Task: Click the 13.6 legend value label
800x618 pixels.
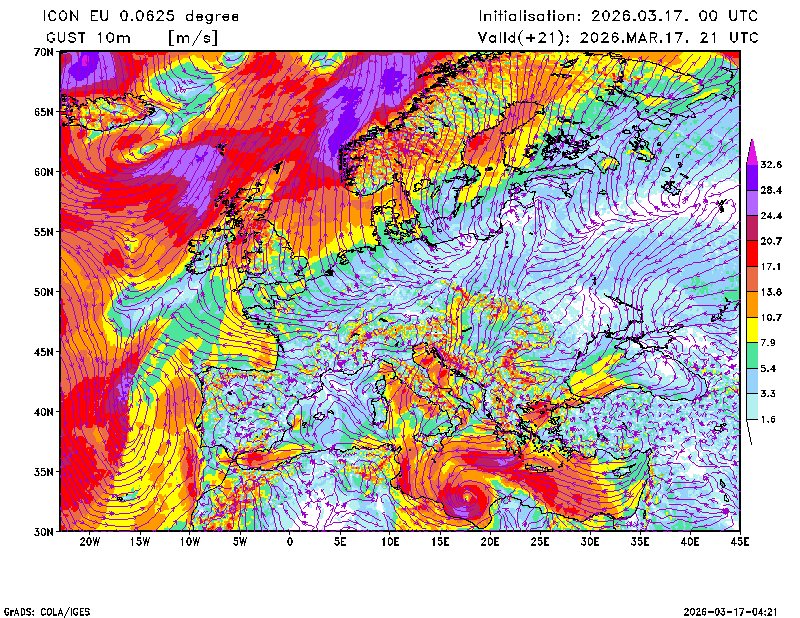Action: pos(771,292)
